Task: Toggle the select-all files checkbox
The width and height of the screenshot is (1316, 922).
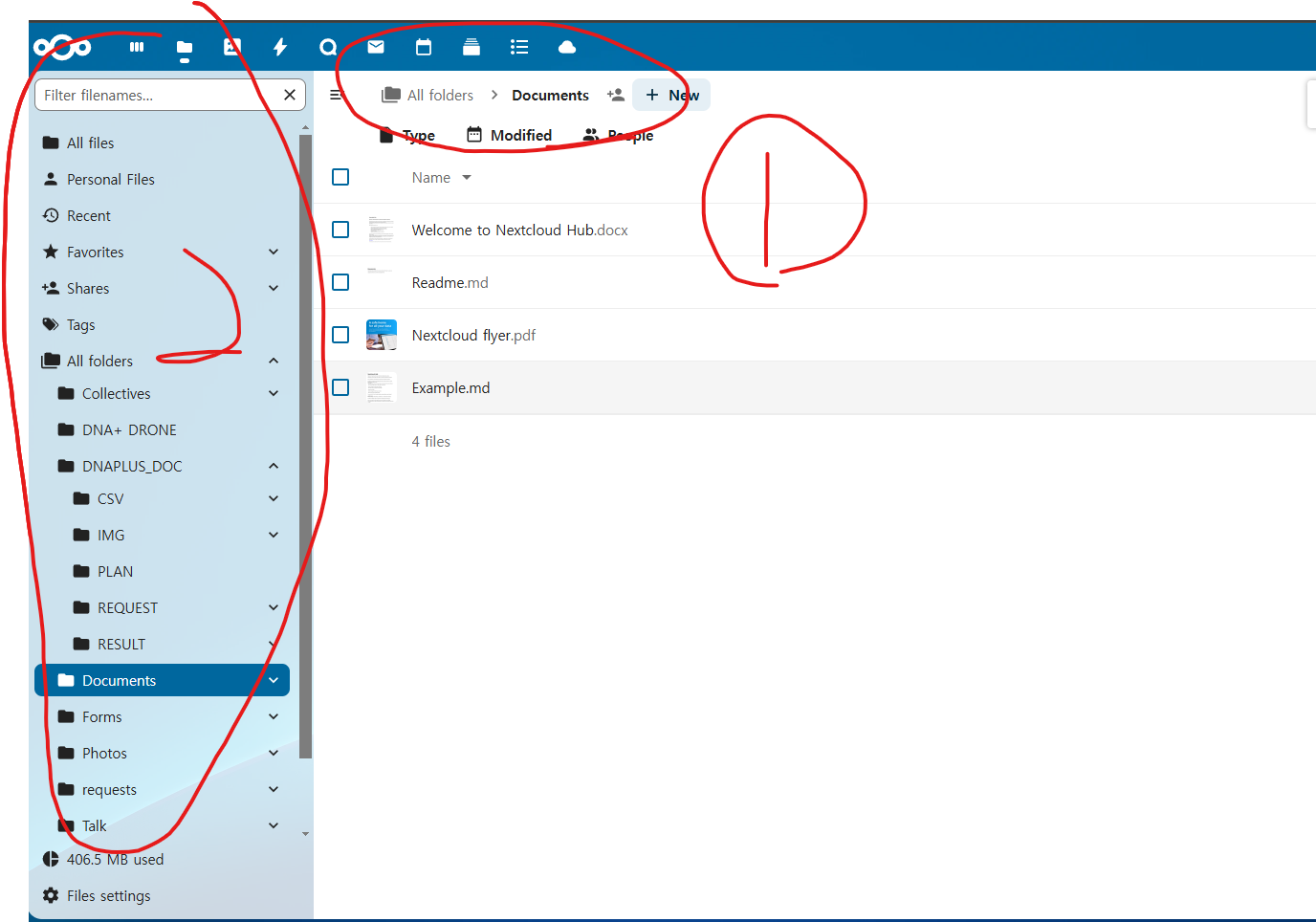Action: 340,177
